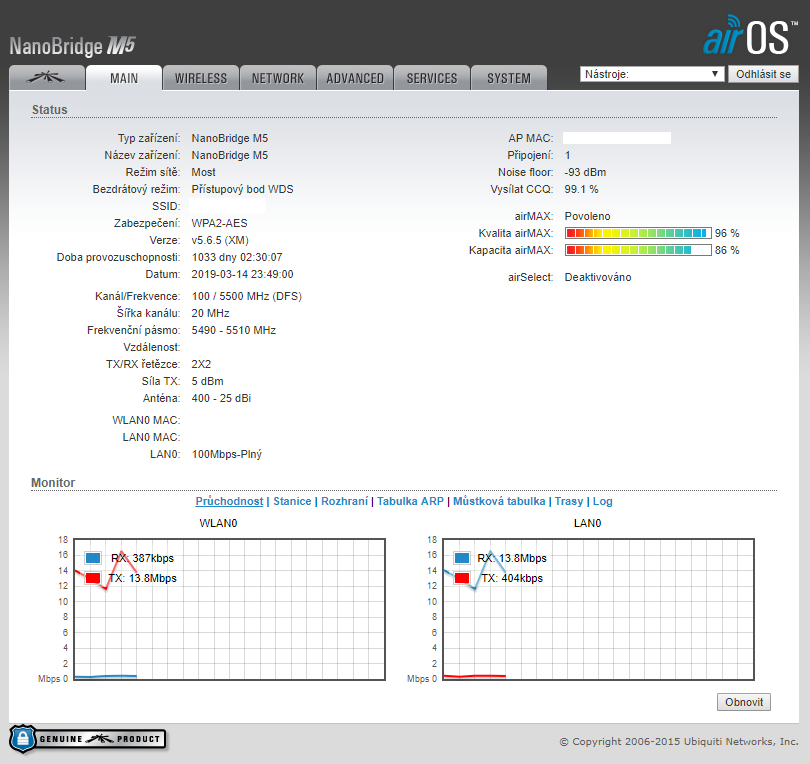The height and width of the screenshot is (764, 810).
Task: Open the Ubiquiti logo tab
Action: (47, 77)
